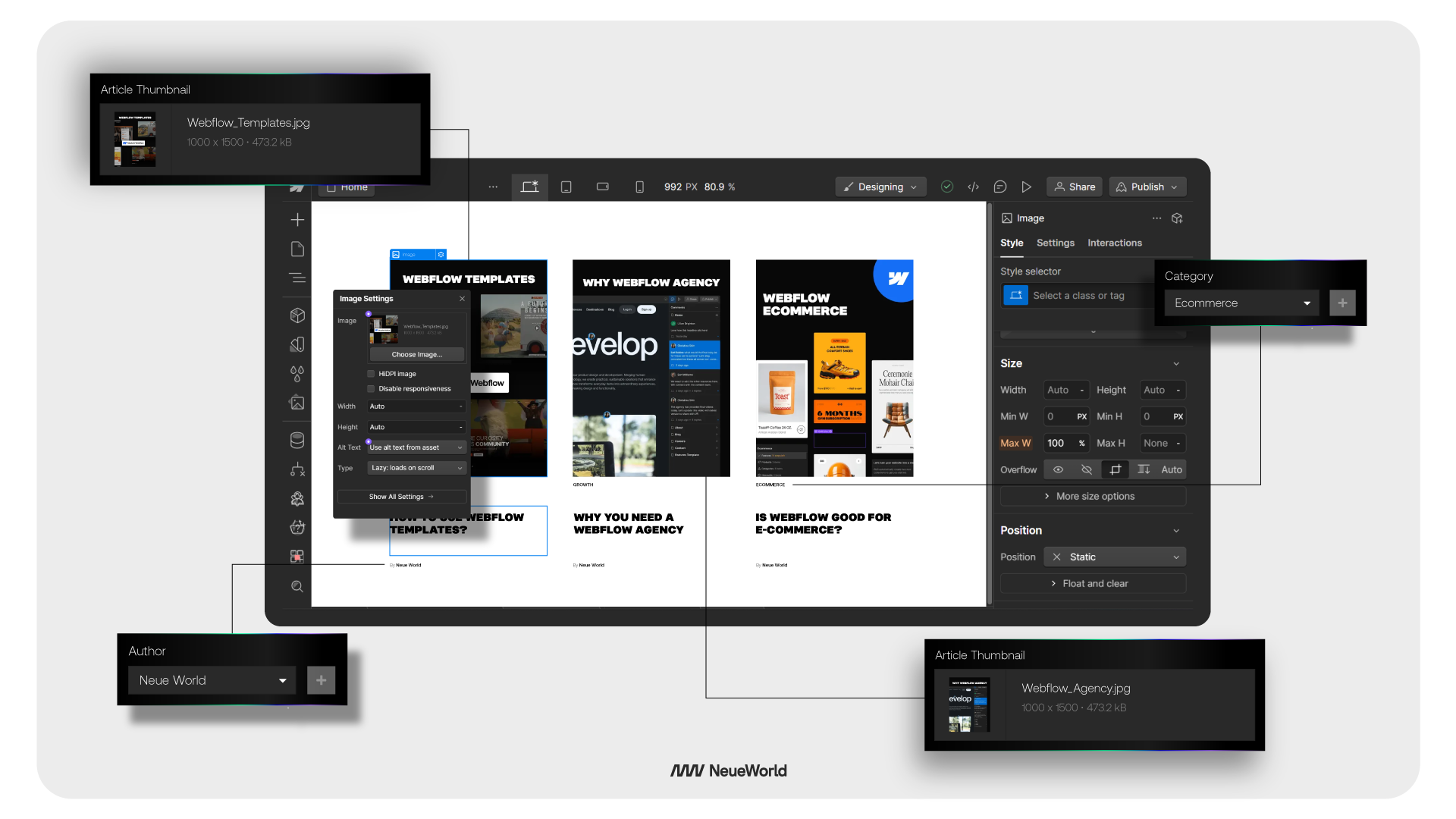The image size is (1456, 819).
Task: Open the Style selectors droplets icon
Action: point(297,373)
